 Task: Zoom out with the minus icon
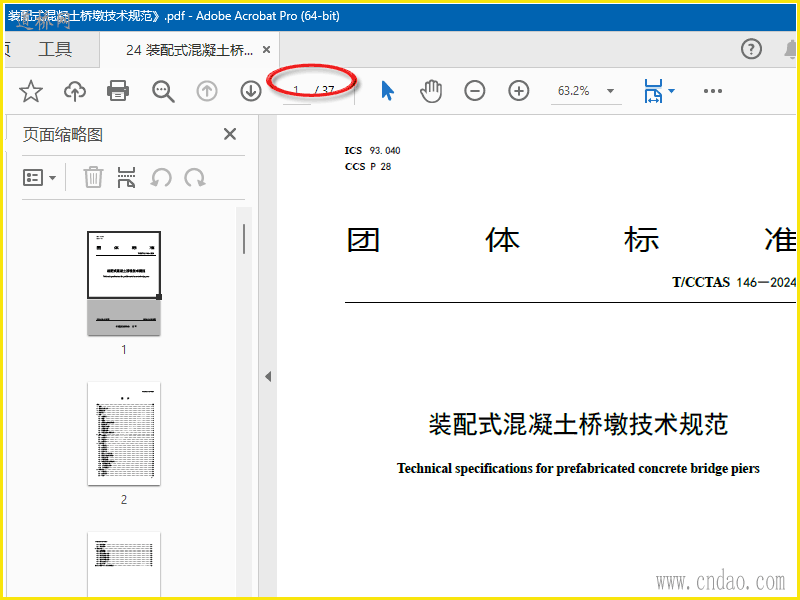tap(474, 91)
